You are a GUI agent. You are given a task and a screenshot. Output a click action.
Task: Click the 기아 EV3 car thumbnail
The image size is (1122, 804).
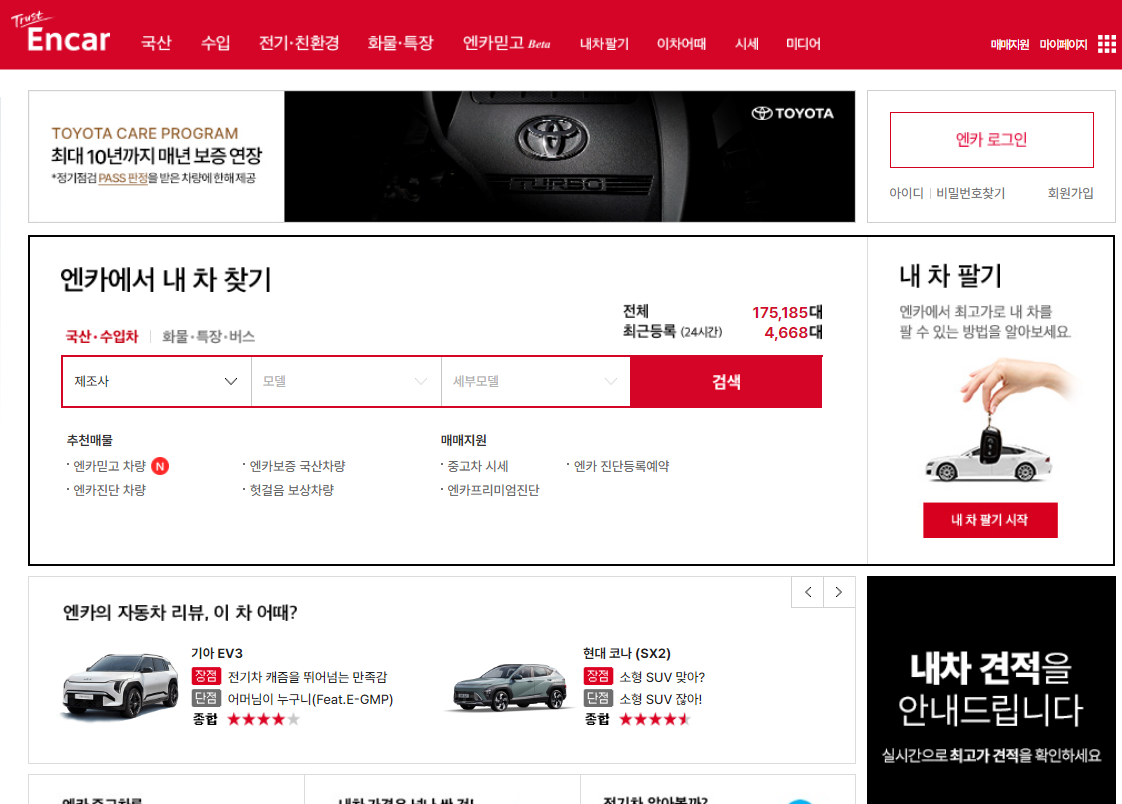click(119, 685)
